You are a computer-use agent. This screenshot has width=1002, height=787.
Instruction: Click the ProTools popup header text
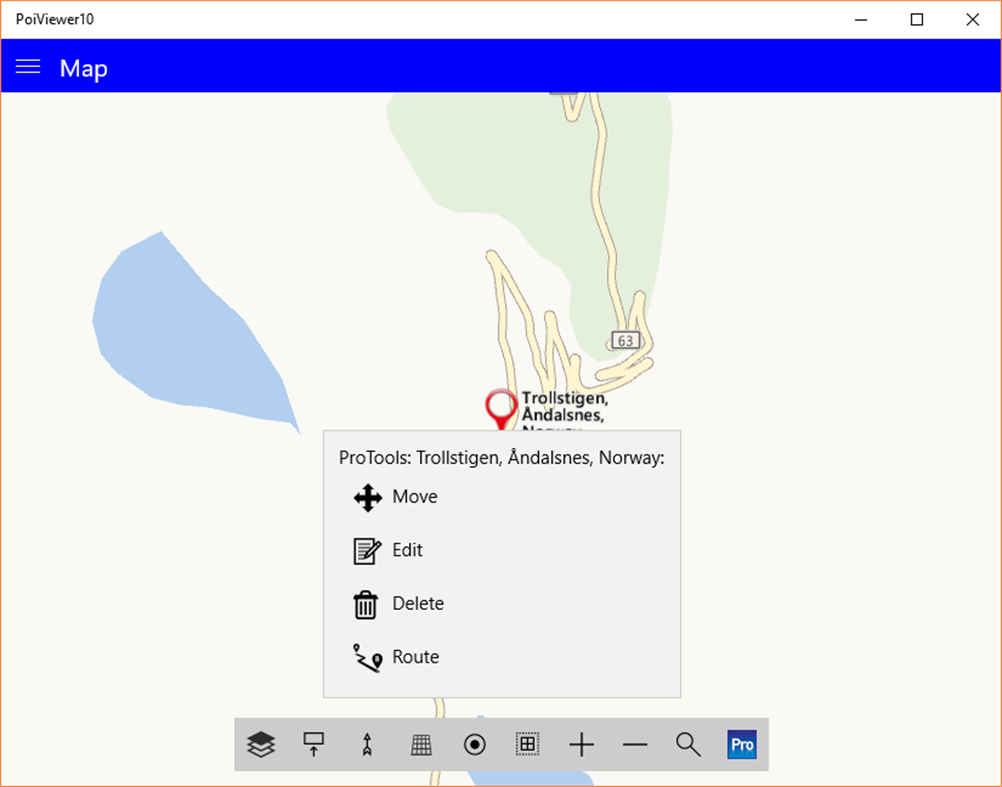tap(502, 457)
